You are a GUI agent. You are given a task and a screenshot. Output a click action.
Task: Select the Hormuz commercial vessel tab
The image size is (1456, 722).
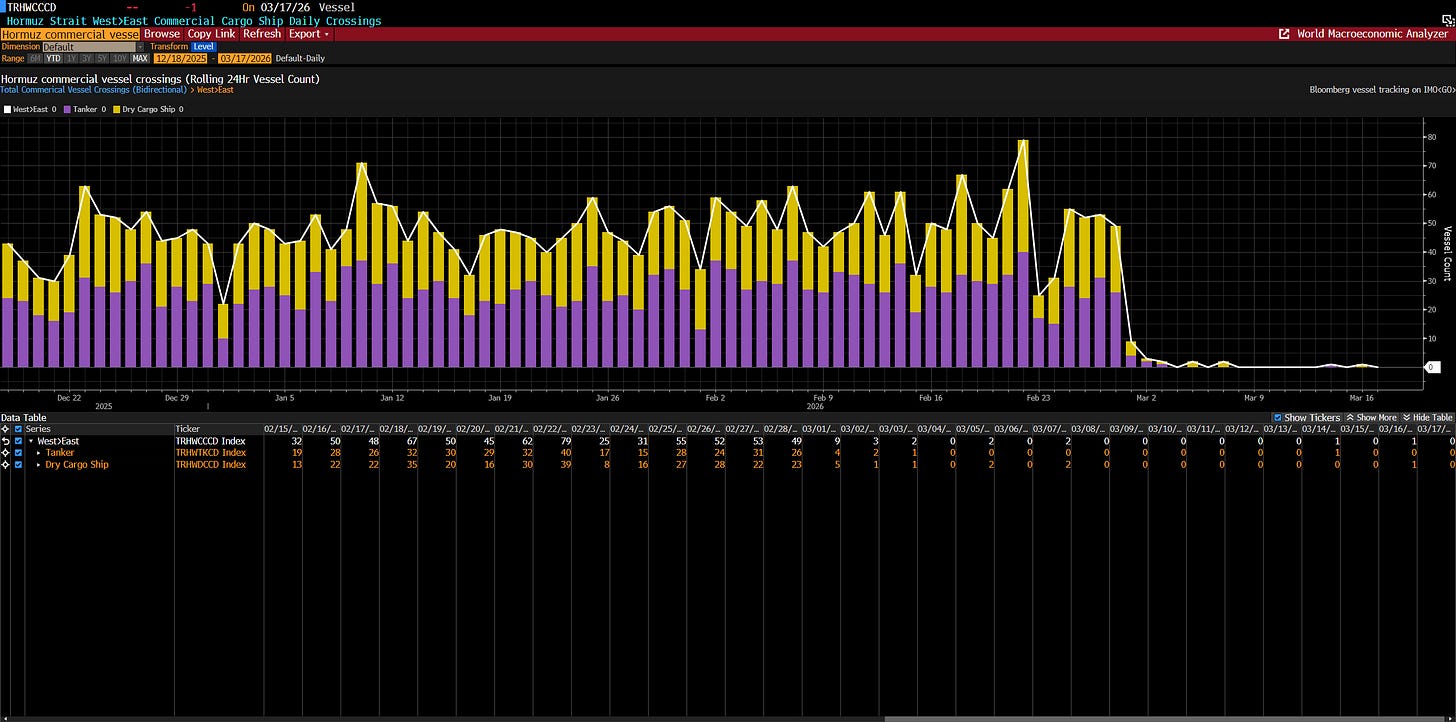point(70,34)
